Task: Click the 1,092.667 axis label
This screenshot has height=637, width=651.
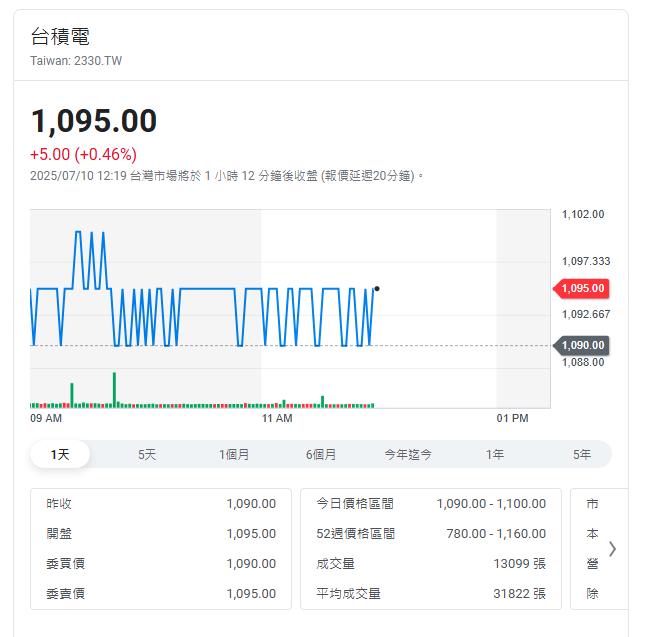Action: pyautogui.click(x=586, y=314)
